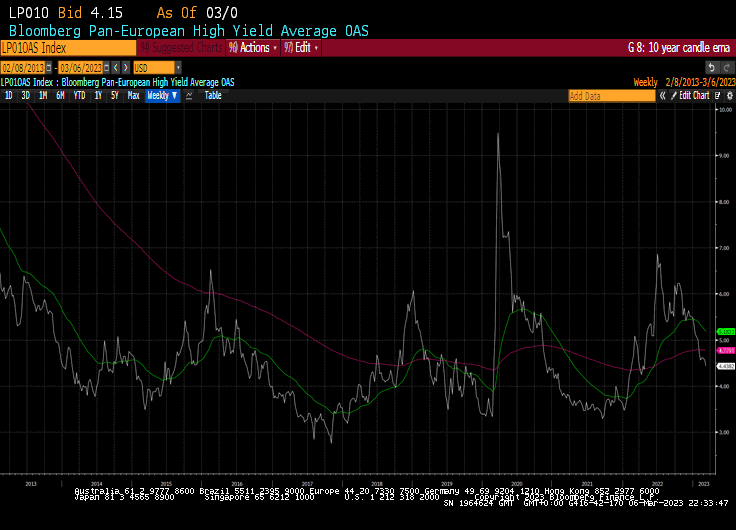Select the YTD range
Screen dimensions: 736x530
click(x=79, y=96)
